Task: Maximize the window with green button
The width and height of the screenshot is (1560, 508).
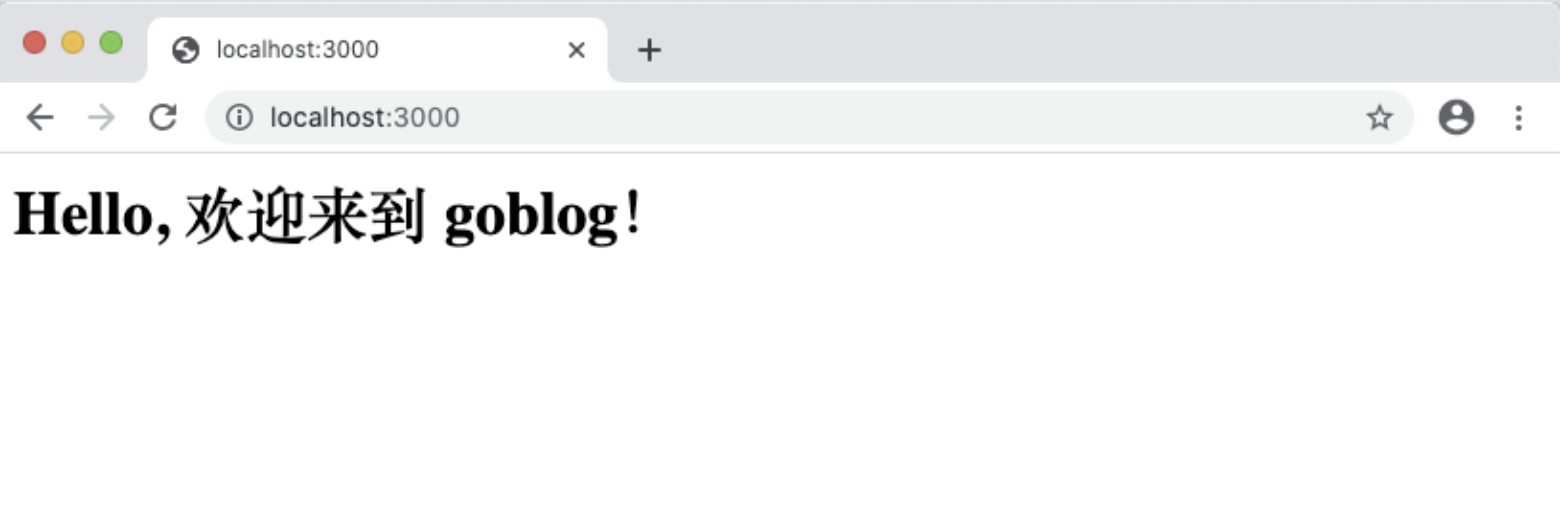Action: (x=111, y=42)
